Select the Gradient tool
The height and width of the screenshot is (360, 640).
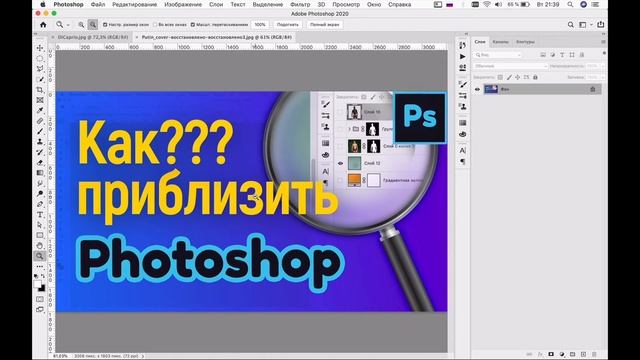point(40,173)
